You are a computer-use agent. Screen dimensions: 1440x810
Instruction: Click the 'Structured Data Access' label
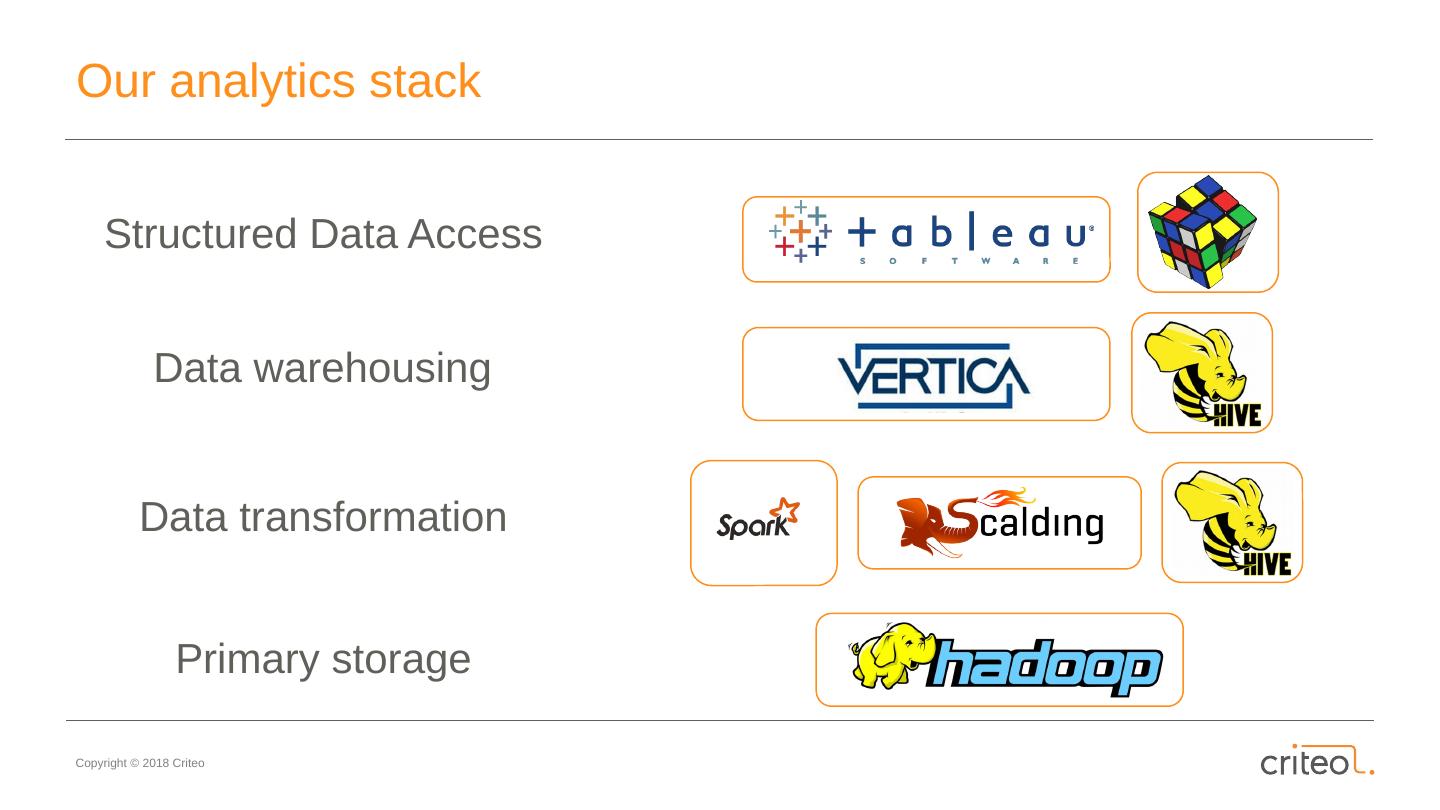click(x=323, y=234)
